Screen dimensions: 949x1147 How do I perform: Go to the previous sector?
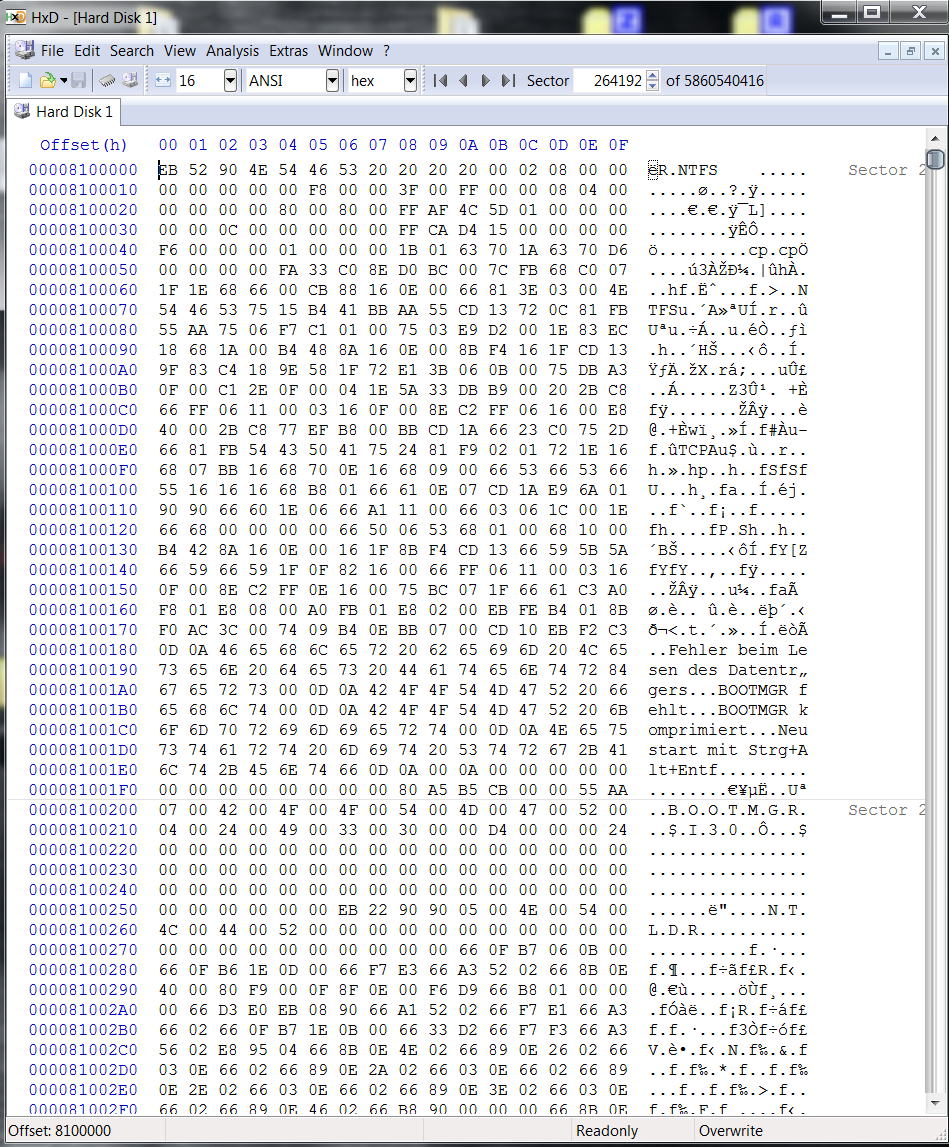point(463,80)
